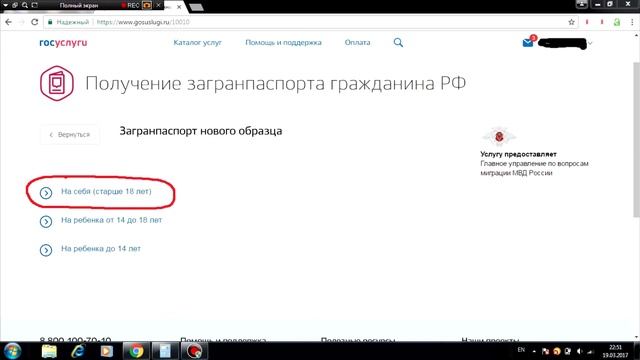The image size is (640, 360).
Task: Click 'Главное управление по вопросам миграции МВД России' text
Action: [x=534, y=168]
